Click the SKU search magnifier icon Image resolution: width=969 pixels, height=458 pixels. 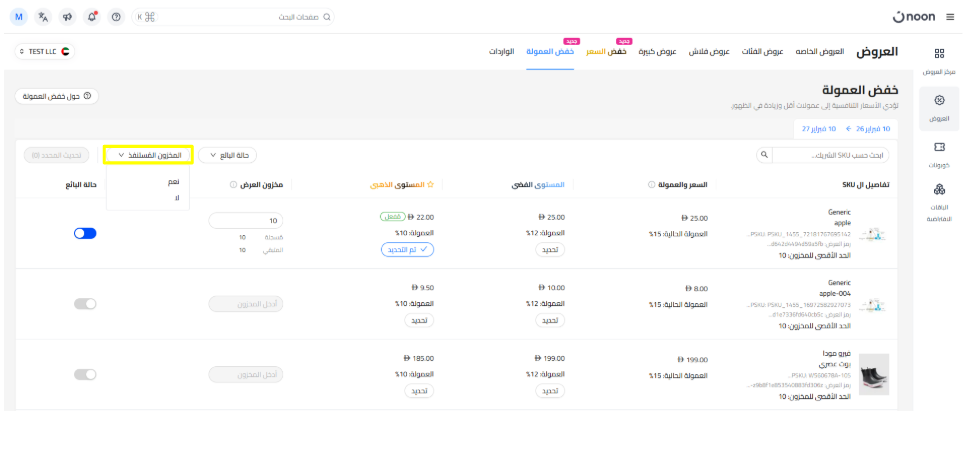pyautogui.click(x=765, y=155)
